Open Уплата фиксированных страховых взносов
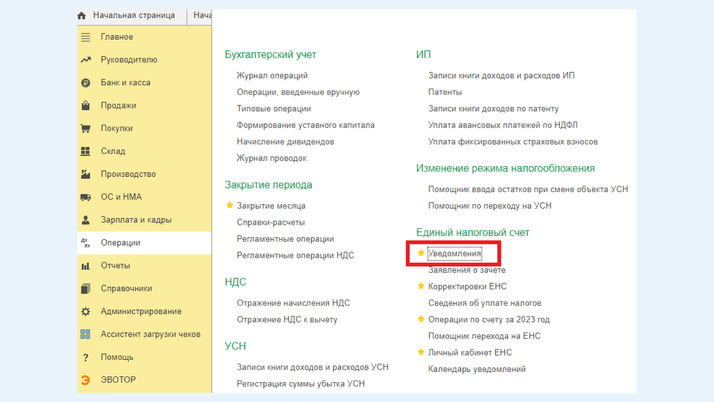The width and height of the screenshot is (714, 402). 513,142
